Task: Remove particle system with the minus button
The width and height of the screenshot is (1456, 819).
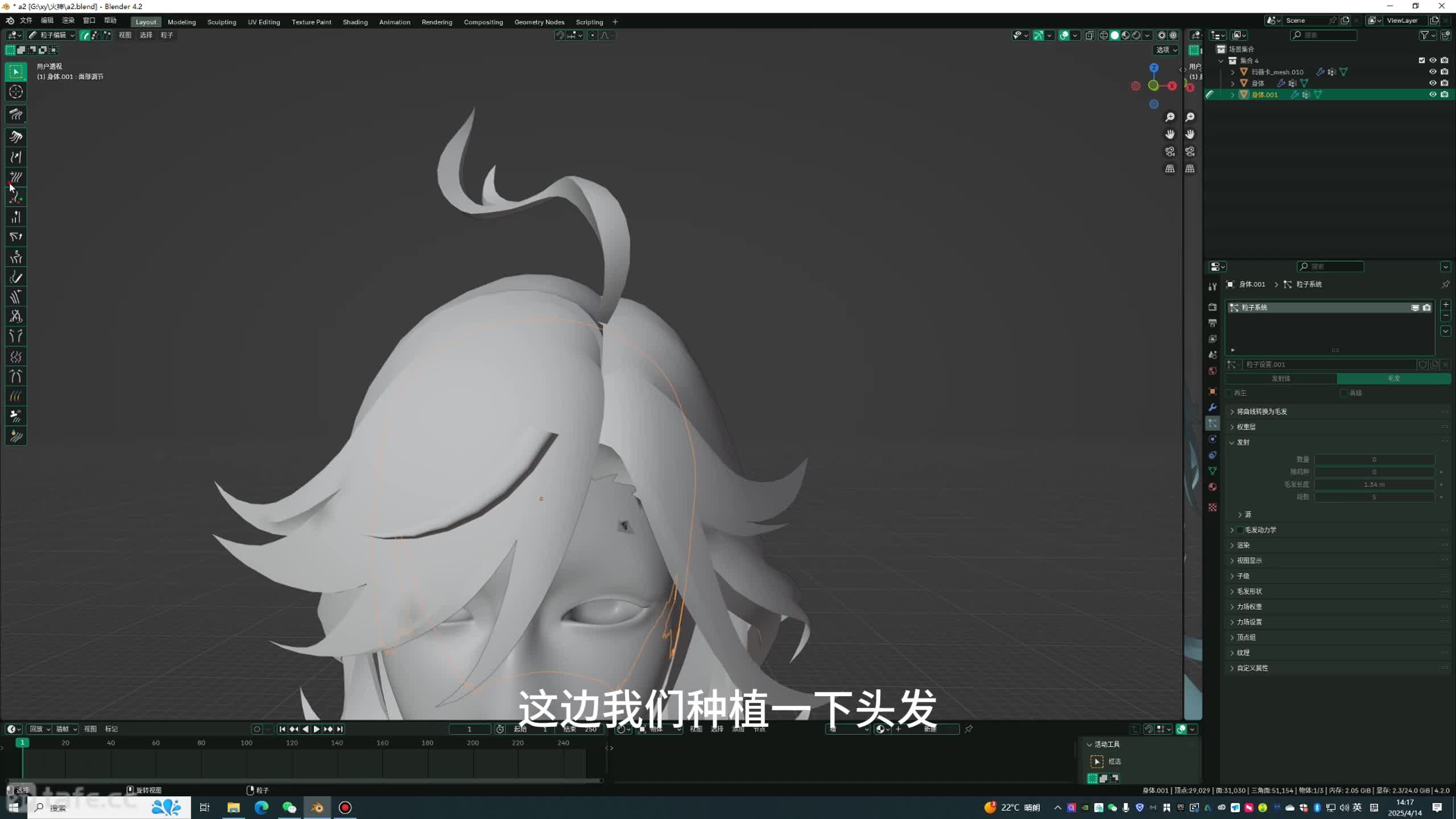Action: point(1446,316)
